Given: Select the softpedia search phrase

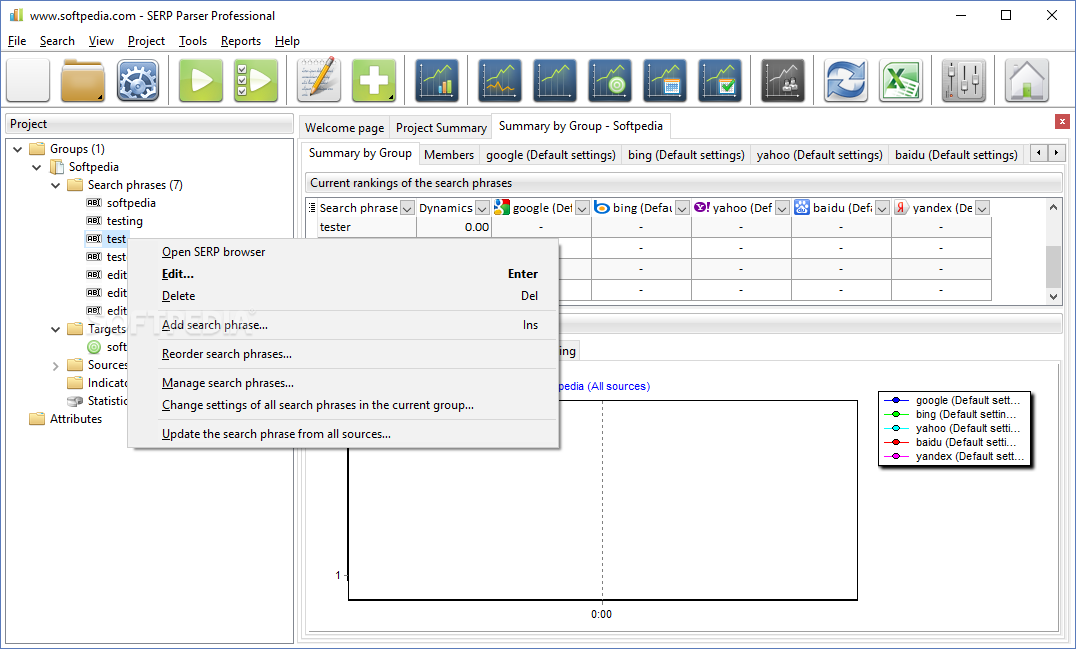Looking at the screenshot, I should pos(131,203).
